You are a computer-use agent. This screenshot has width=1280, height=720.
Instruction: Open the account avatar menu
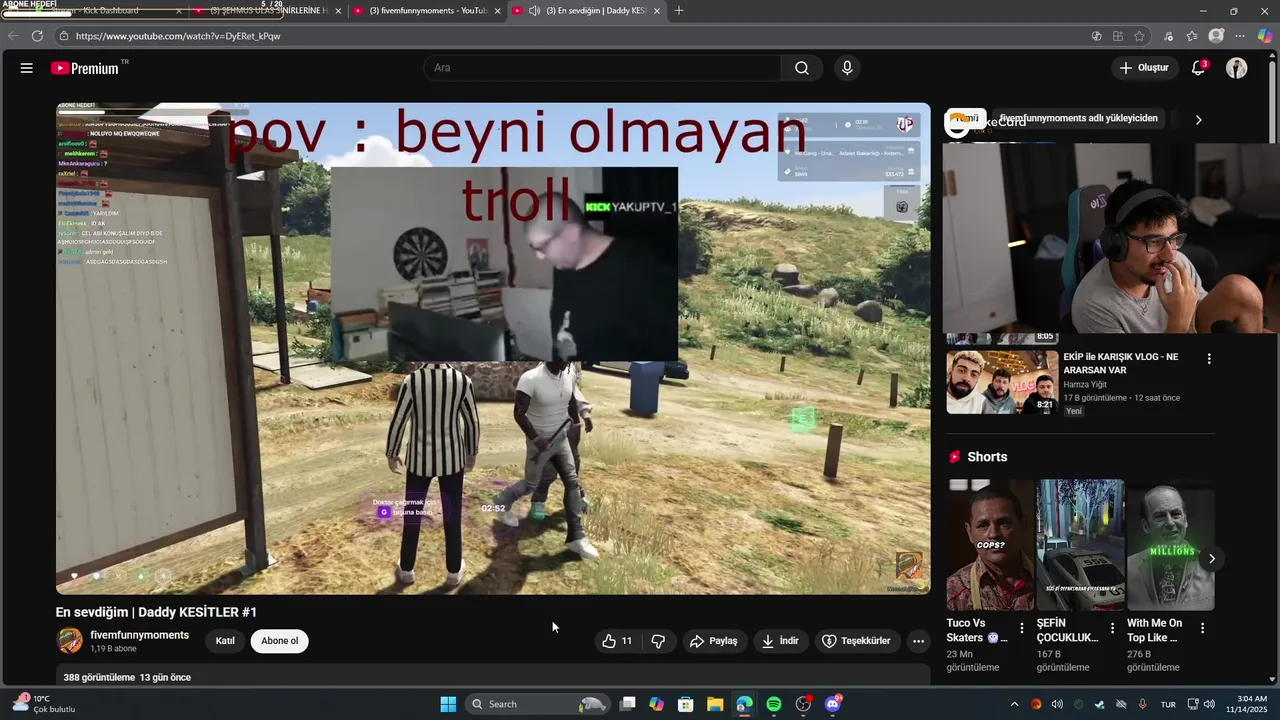1237,68
